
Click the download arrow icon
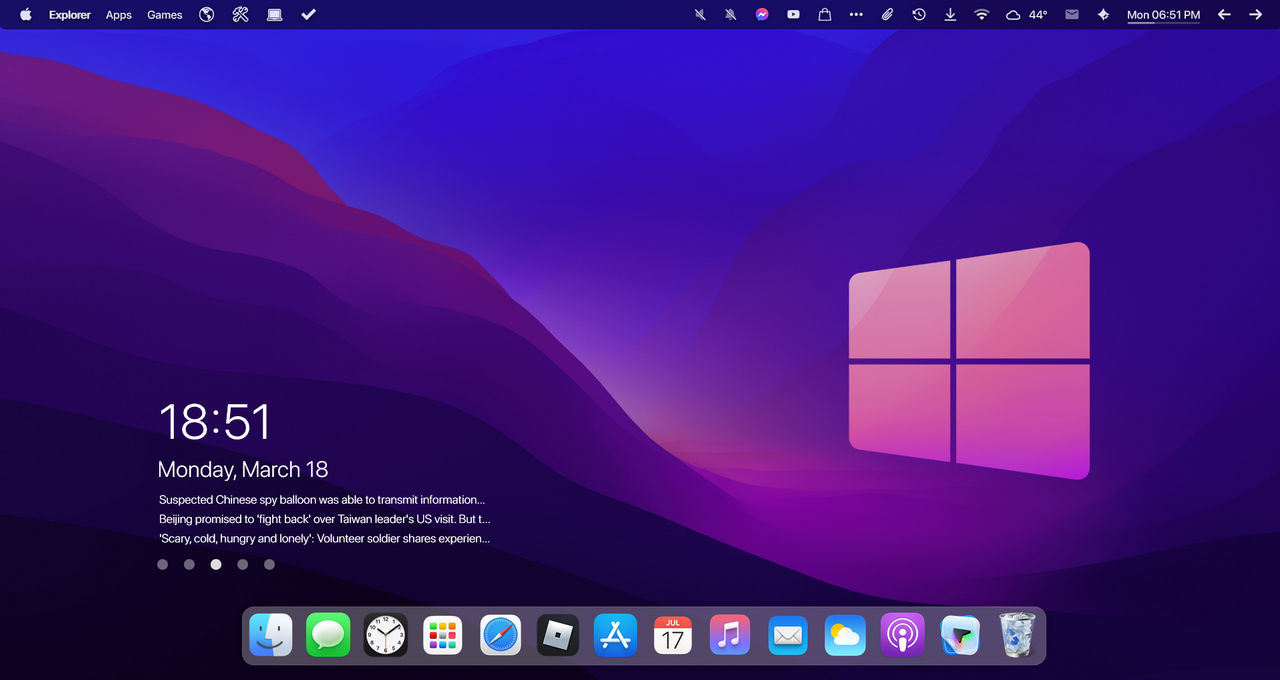pos(950,15)
